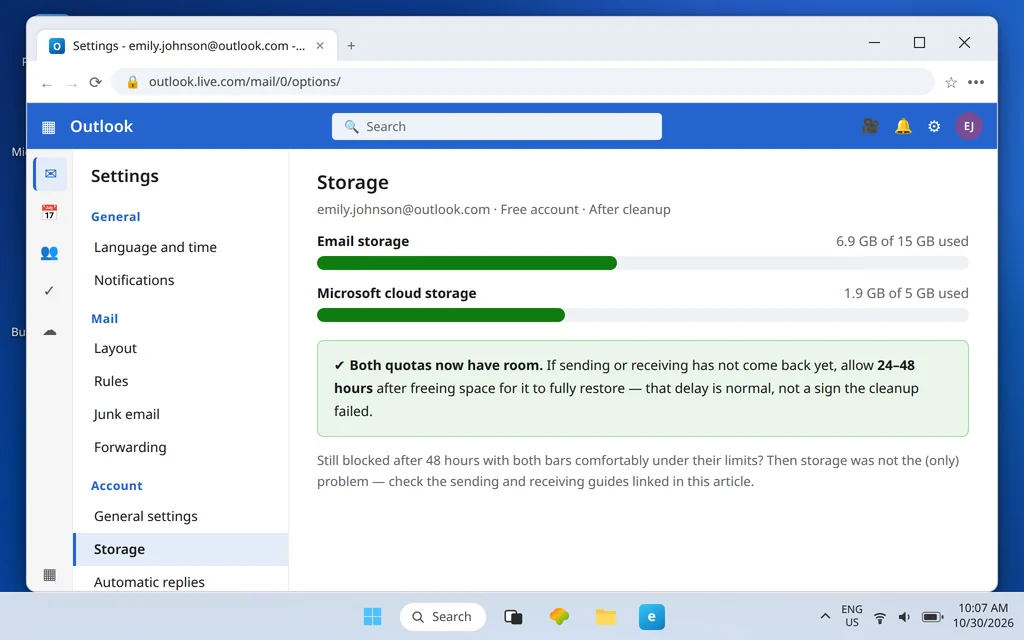Bookmark this page with the star

point(951,82)
